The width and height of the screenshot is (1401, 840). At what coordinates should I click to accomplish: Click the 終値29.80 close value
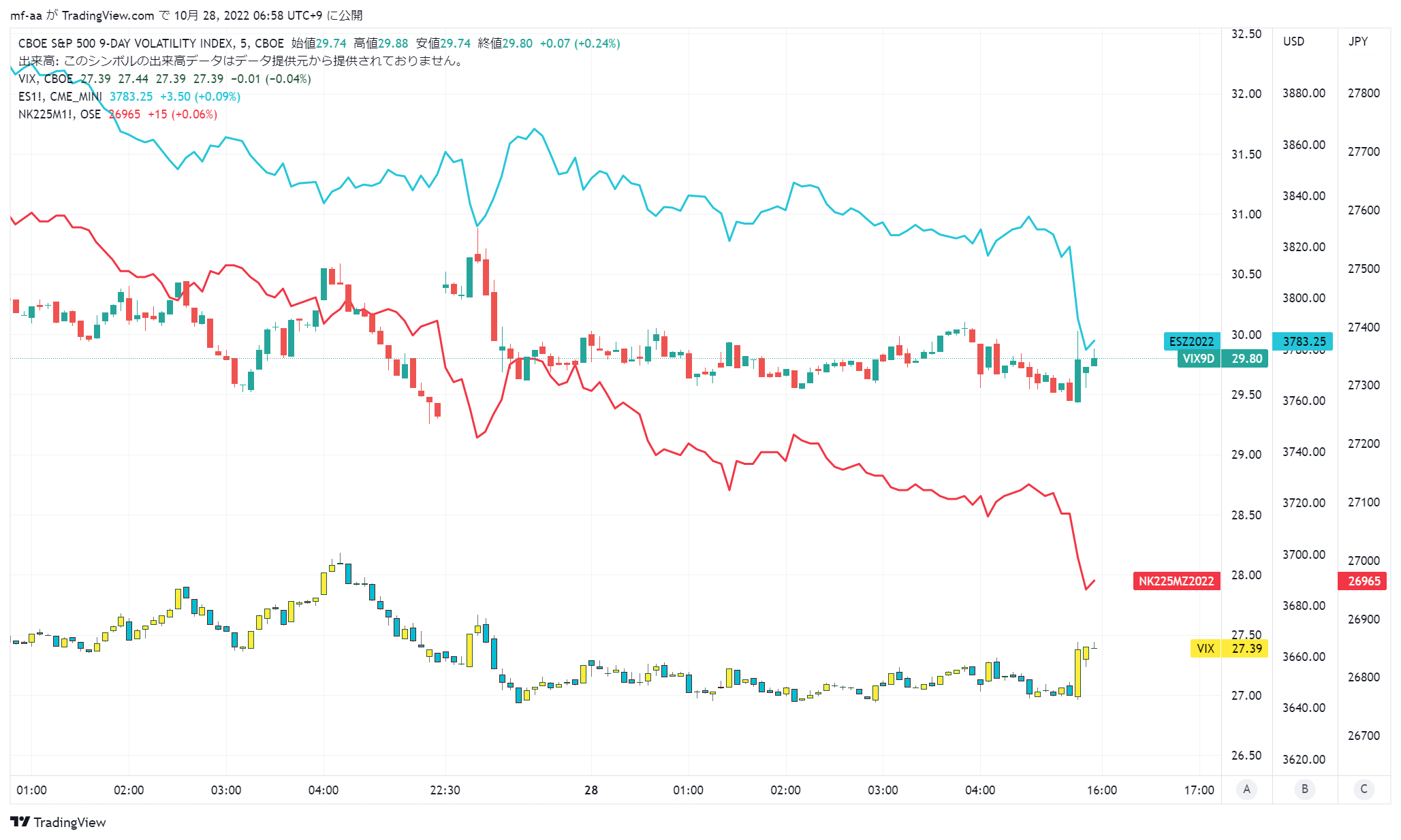[505, 44]
